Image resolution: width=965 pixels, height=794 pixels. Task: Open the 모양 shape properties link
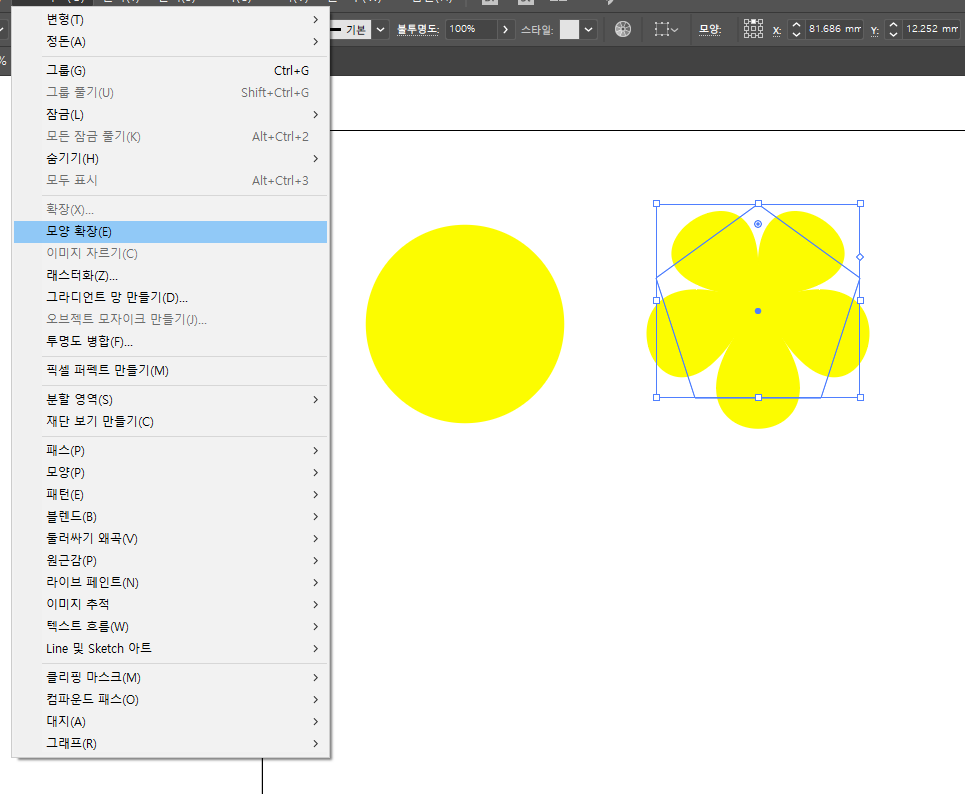point(710,29)
